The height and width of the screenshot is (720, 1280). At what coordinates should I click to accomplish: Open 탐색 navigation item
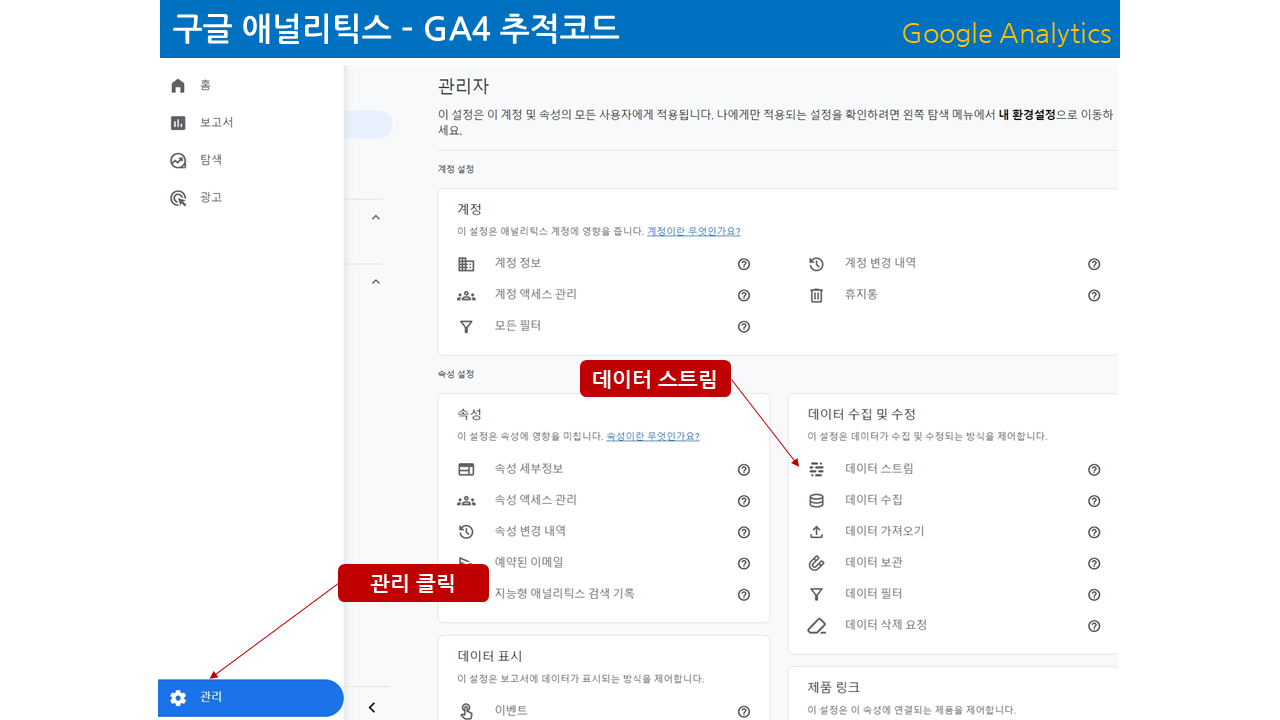click(x=210, y=160)
